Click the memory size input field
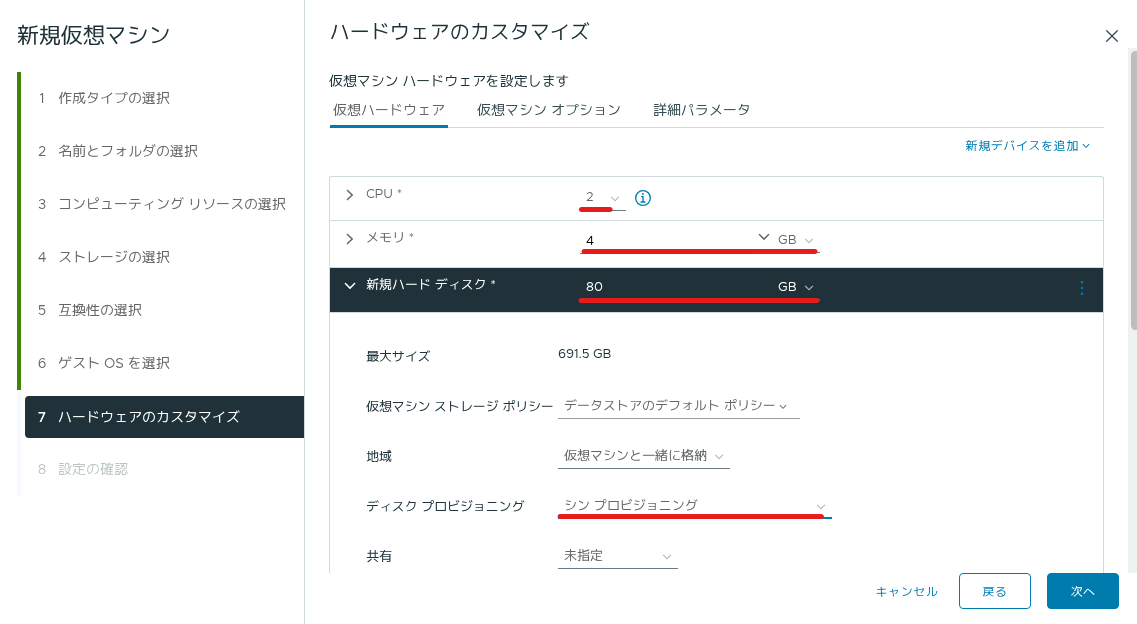This screenshot has width=1137, height=624. click(x=667, y=240)
